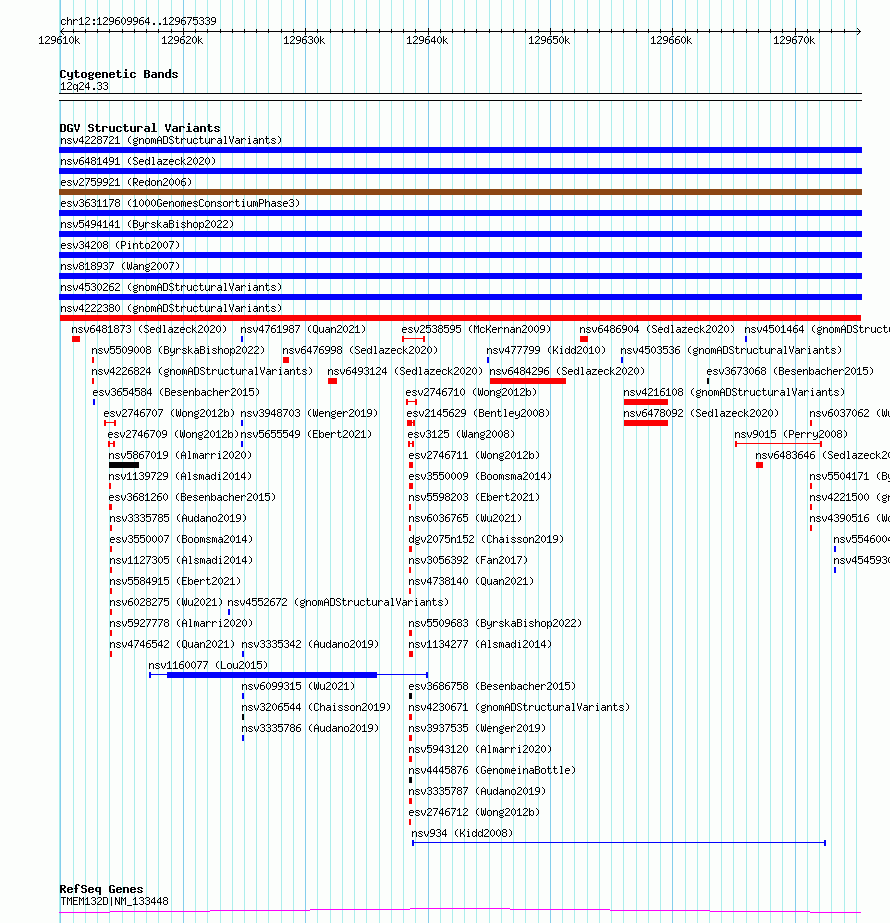The image size is (890, 923).
Task: Open nsv4445876 (GenomeinaBottle) label
Action: (492, 771)
